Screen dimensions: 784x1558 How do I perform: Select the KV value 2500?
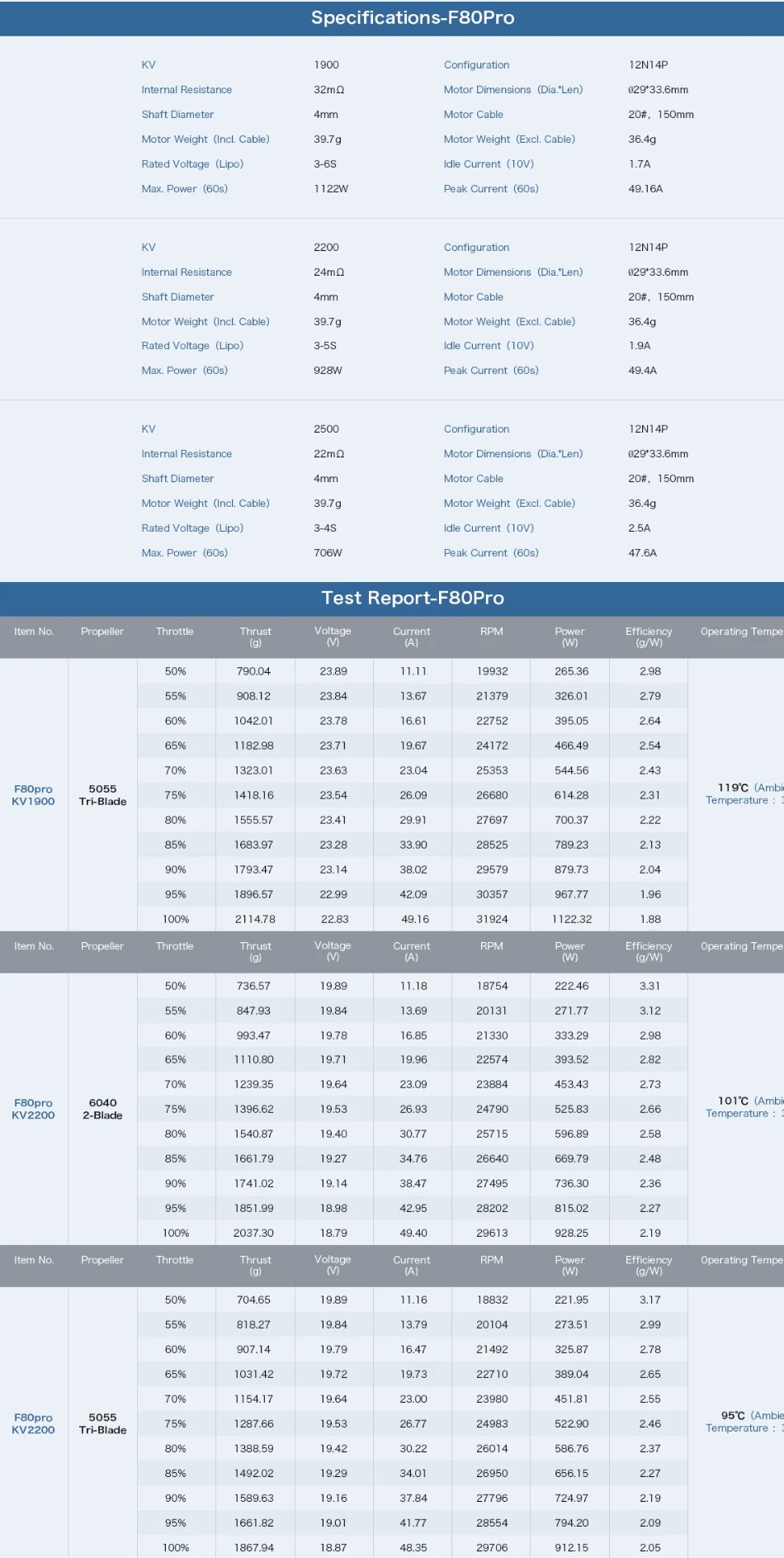[327, 429]
